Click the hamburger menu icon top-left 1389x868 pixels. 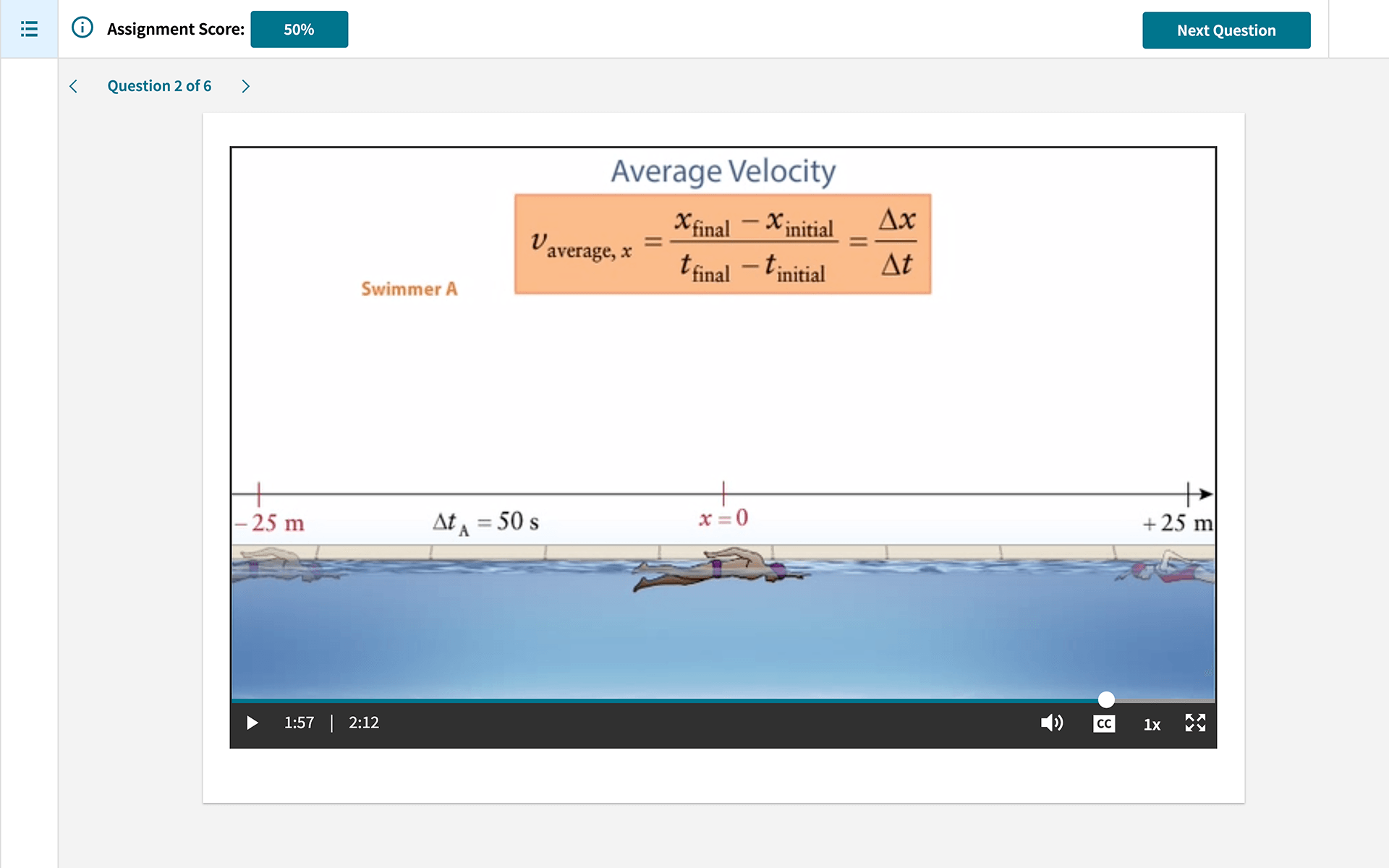tap(29, 29)
